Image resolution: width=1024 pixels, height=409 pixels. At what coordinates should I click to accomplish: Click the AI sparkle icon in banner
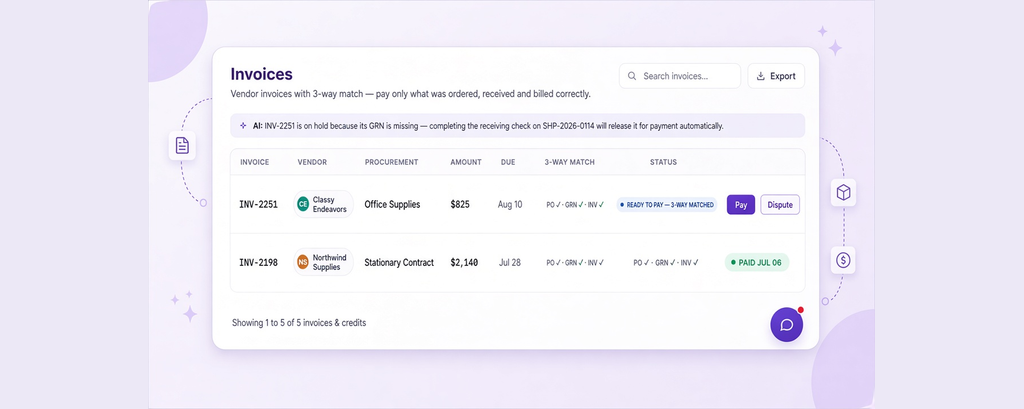pos(243,125)
